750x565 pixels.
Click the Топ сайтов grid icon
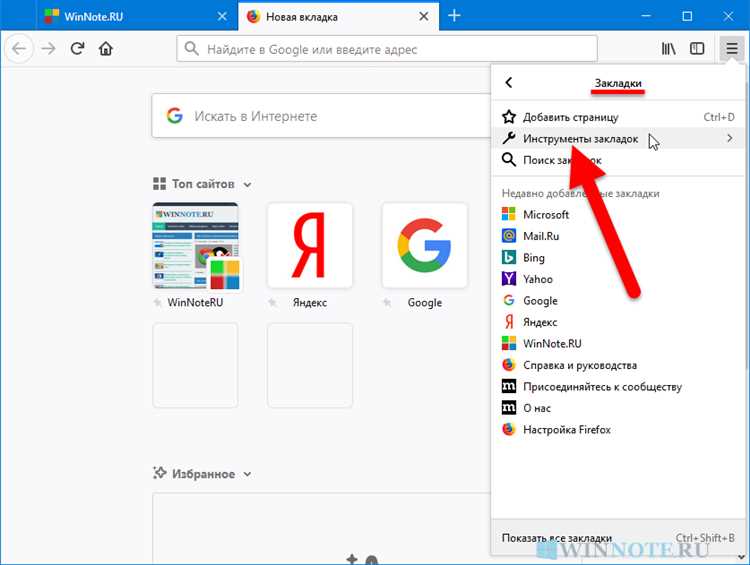pos(159,184)
